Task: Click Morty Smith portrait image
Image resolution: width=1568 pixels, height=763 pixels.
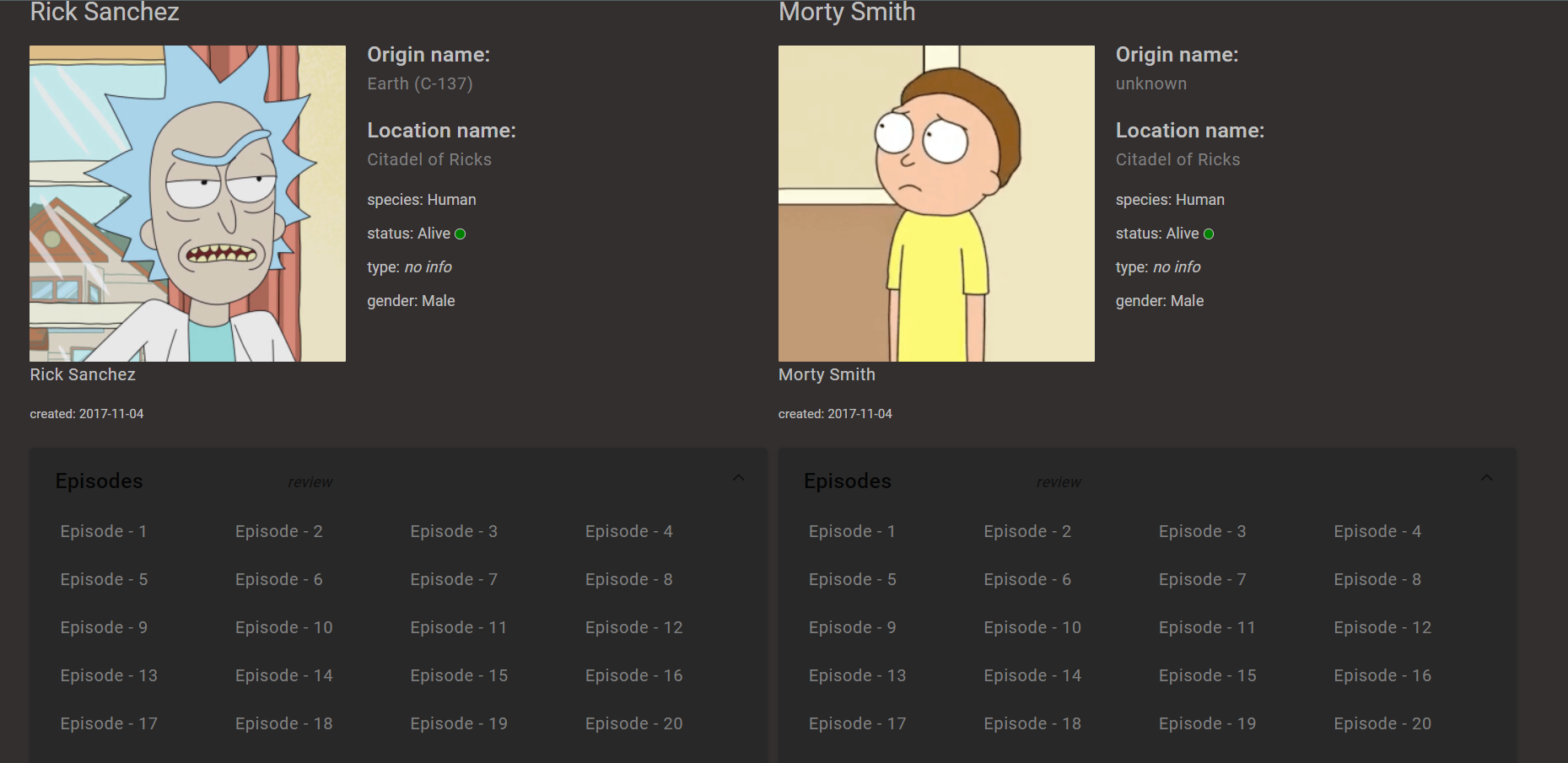Action: click(x=936, y=203)
